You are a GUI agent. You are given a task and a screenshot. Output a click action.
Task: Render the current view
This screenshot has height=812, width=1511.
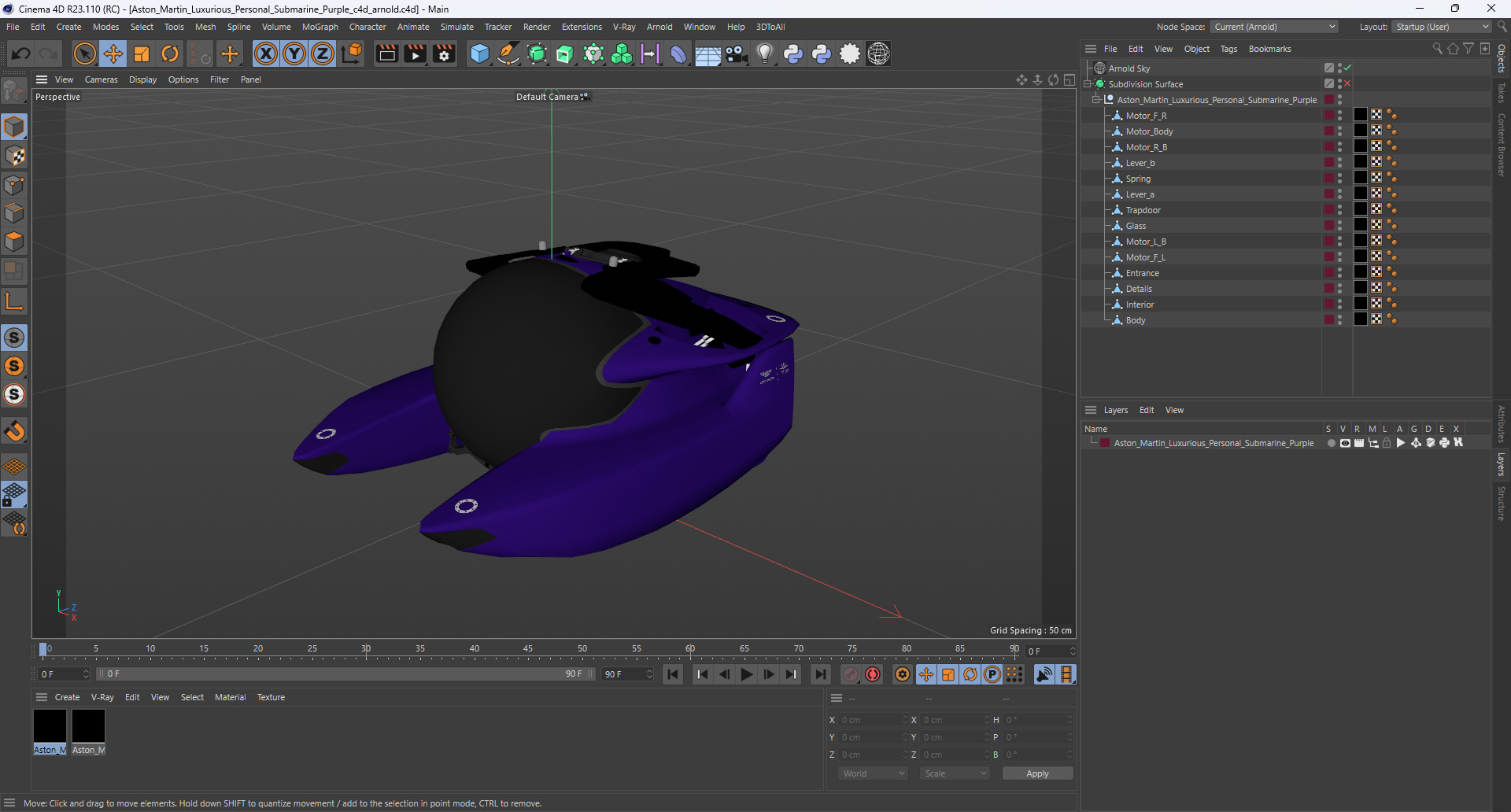click(x=386, y=54)
